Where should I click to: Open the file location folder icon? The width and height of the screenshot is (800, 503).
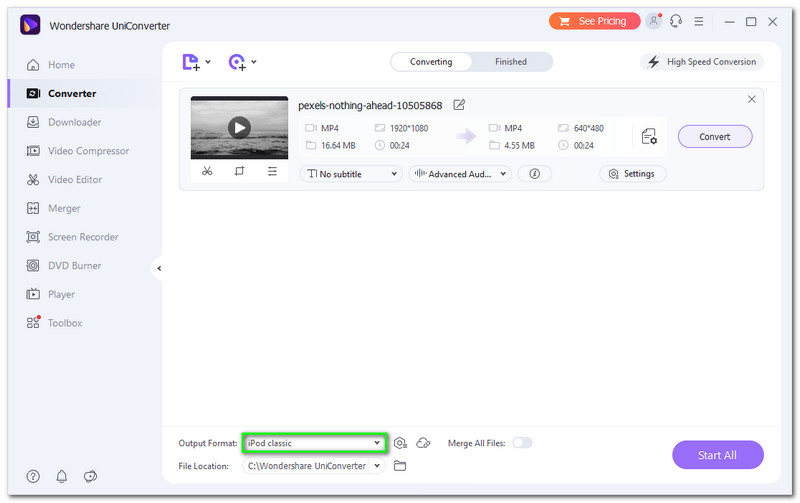[x=400, y=466]
